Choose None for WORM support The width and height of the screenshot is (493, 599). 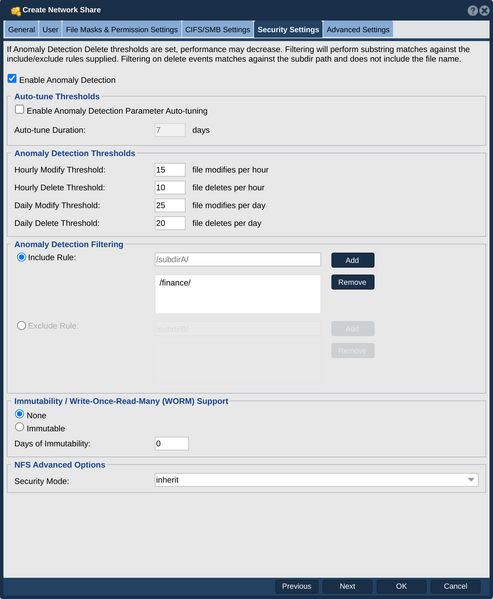(x=19, y=414)
